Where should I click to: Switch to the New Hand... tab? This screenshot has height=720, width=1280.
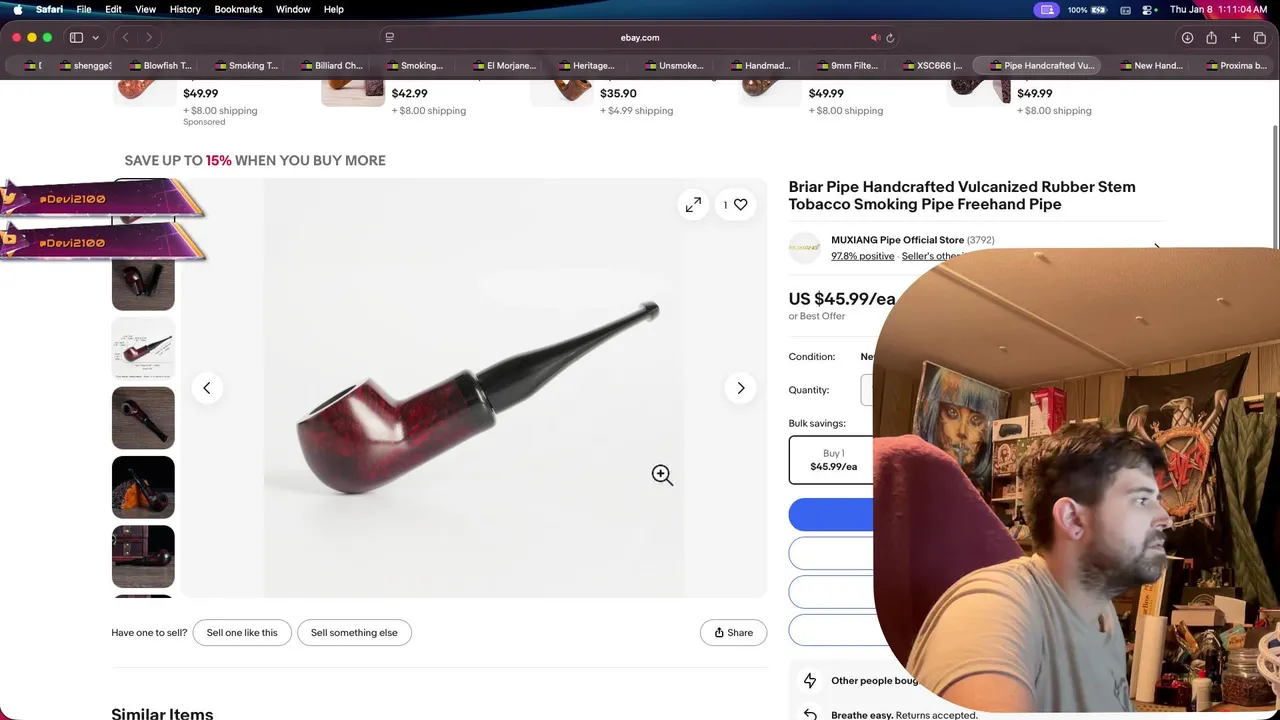(x=1151, y=66)
